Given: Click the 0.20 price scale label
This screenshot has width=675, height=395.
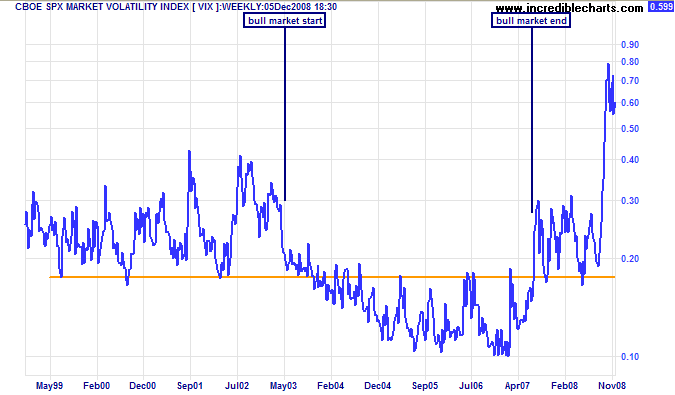Looking at the screenshot, I should coord(630,259).
